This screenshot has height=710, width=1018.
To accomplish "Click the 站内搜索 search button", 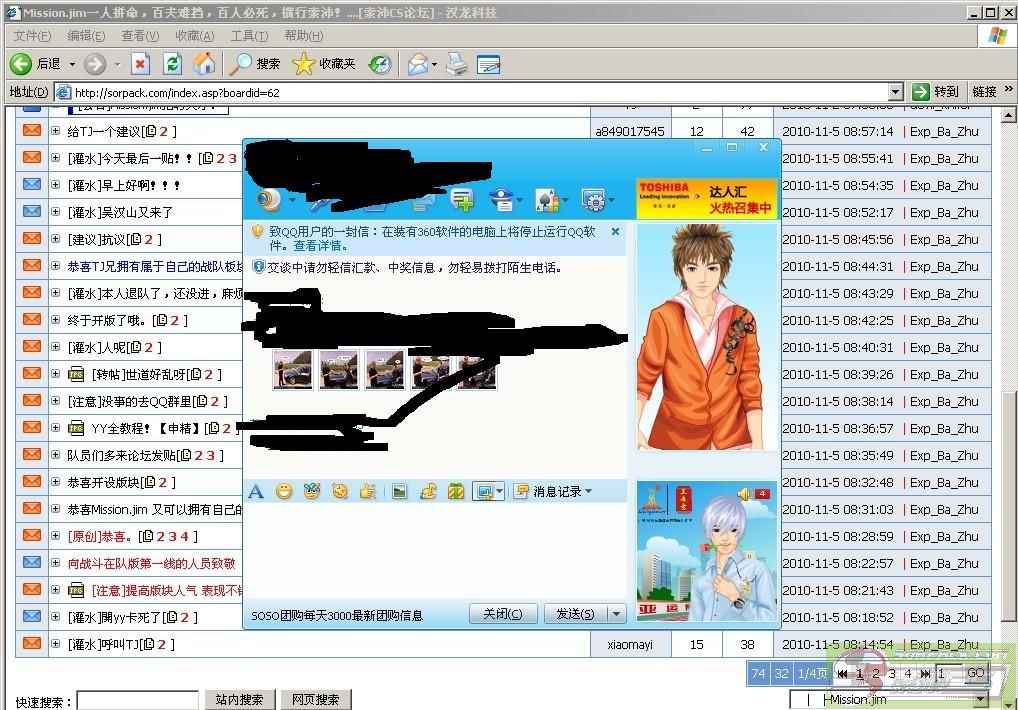I will pos(240,699).
